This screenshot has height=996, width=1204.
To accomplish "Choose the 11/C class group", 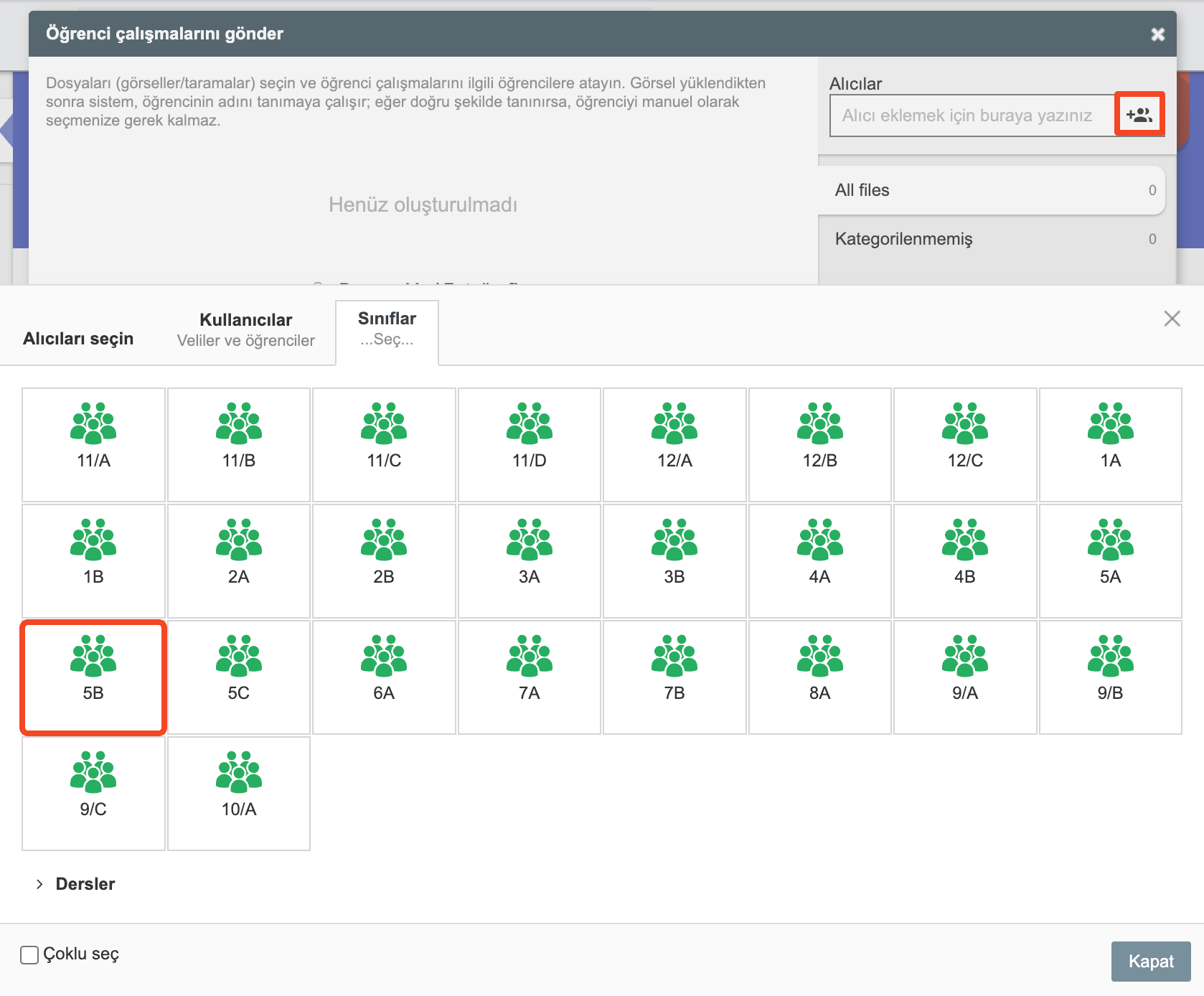I will pos(384,445).
